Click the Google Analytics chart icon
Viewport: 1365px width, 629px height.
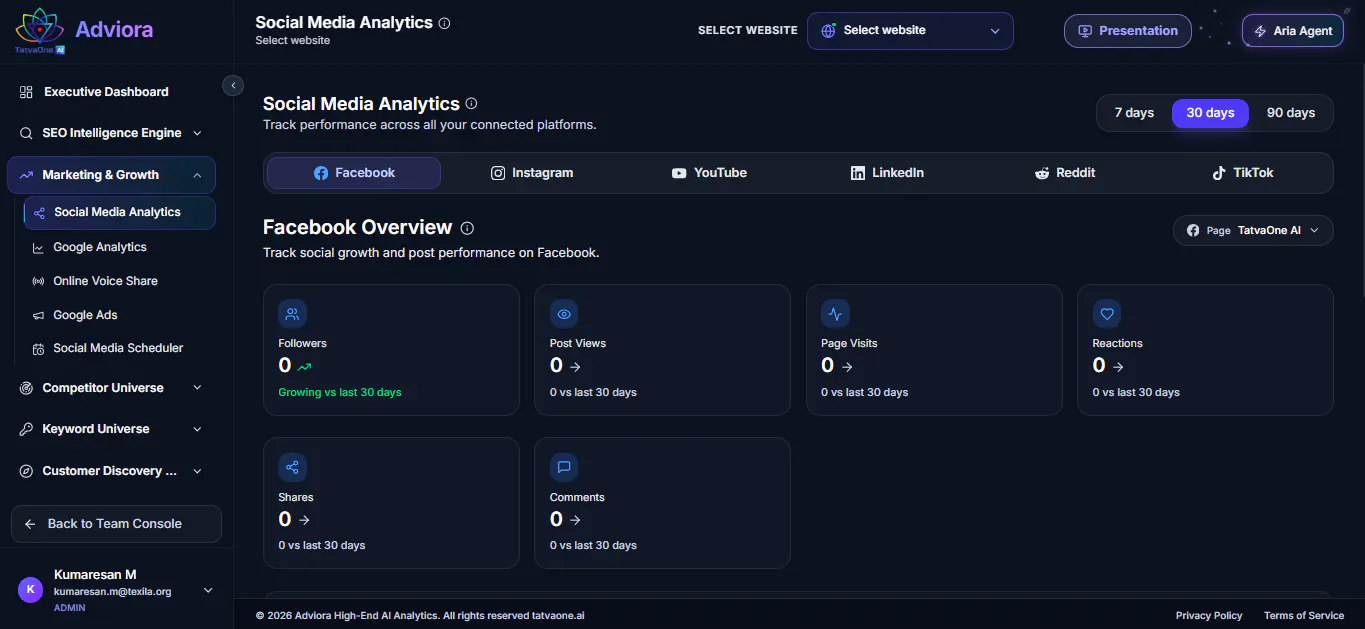pos(38,248)
